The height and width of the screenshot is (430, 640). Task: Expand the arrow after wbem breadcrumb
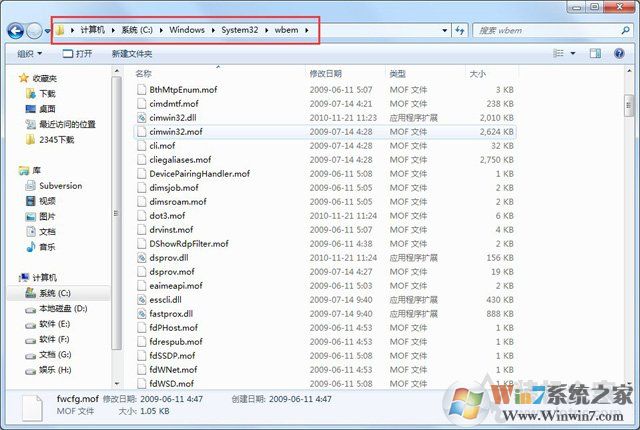(307, 30)
